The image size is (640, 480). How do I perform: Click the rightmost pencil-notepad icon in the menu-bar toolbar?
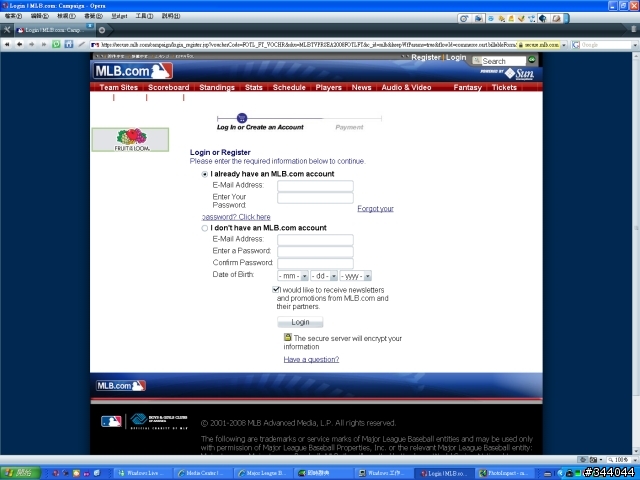[556, 18]
